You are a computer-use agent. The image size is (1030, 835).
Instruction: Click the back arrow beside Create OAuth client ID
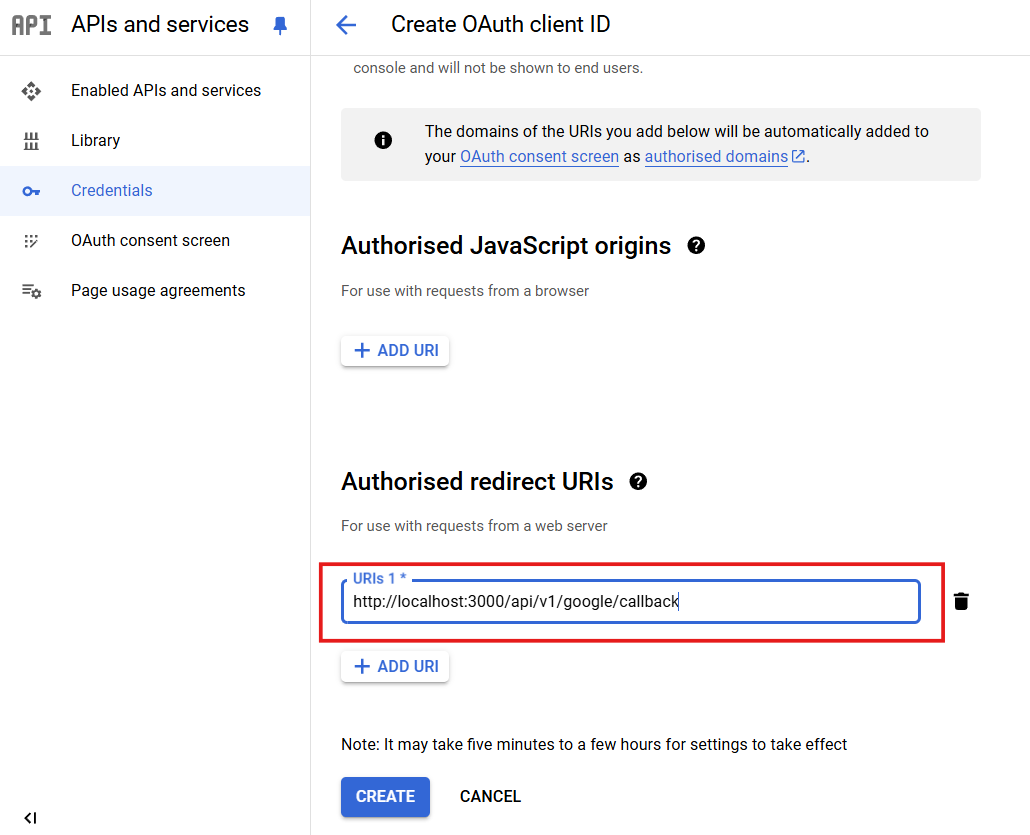(346, 25)
